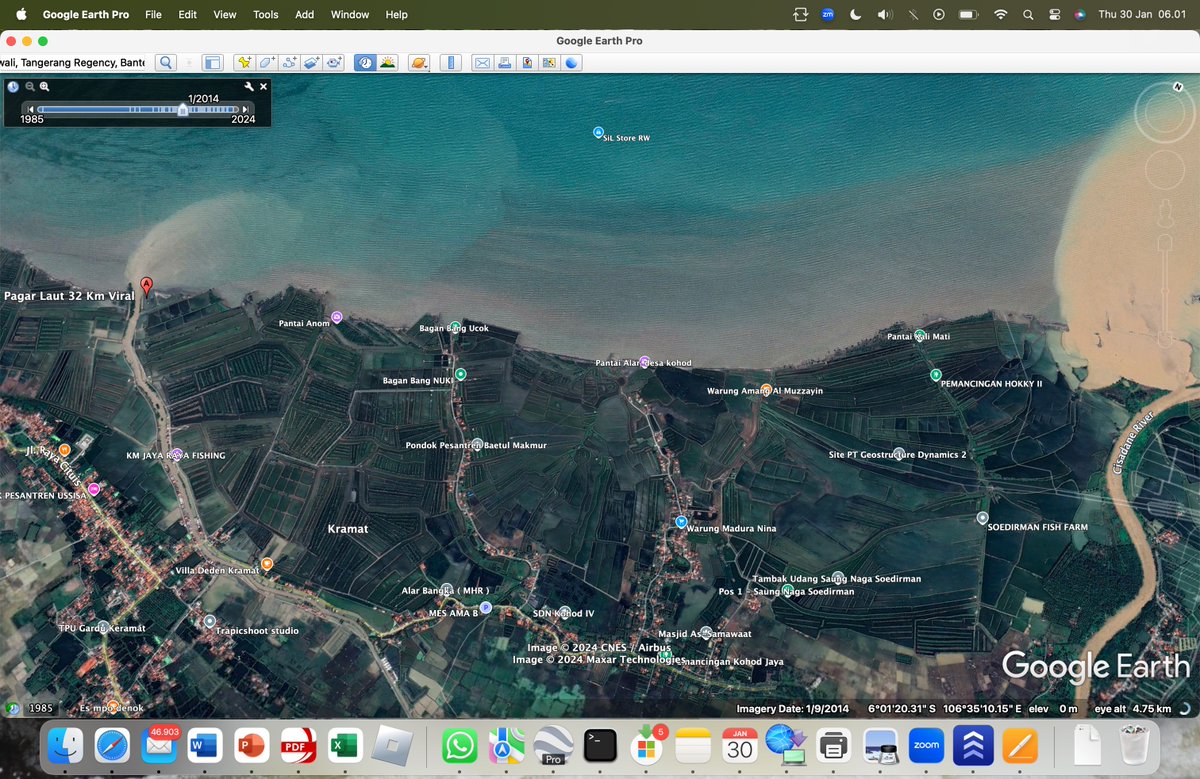Screen dimensions: 1200x779
Task: Open time slider options wrench
Action: (249, 87)
